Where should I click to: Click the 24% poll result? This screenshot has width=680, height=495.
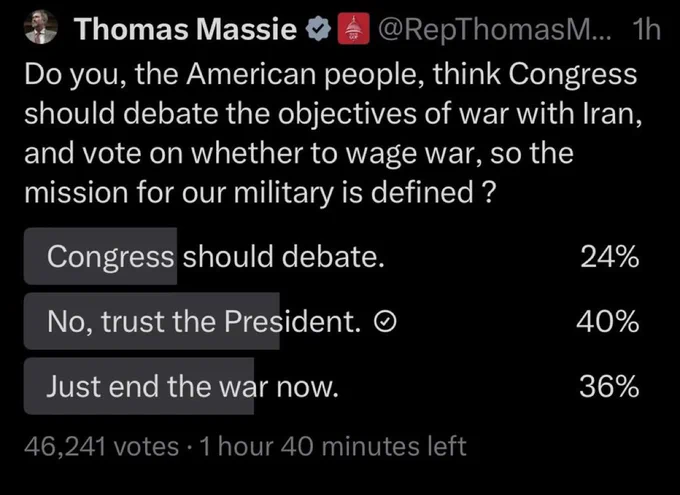tap(609, 256)
